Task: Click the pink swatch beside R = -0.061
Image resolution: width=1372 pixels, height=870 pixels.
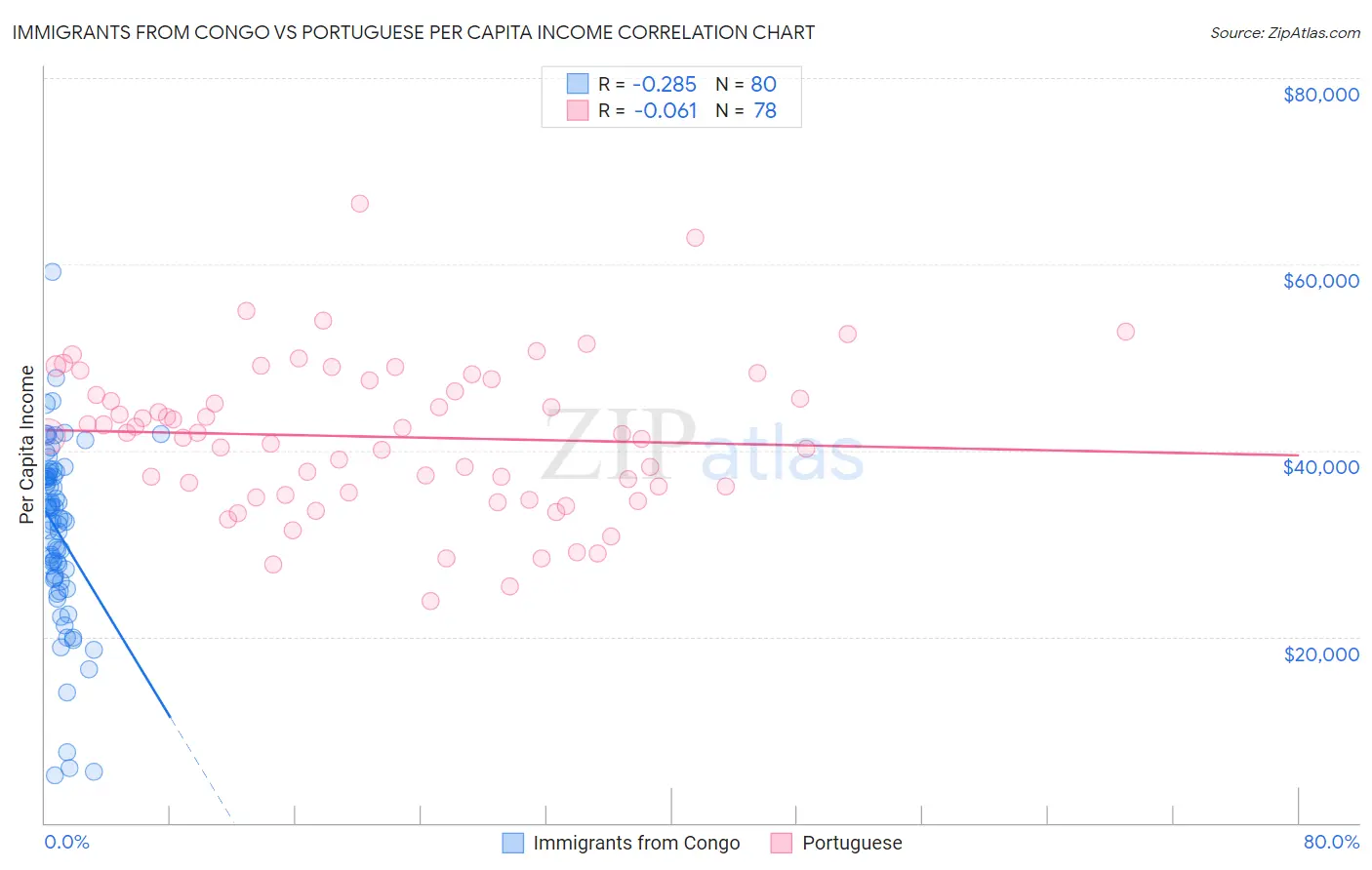Action: [x=578, y=110]
